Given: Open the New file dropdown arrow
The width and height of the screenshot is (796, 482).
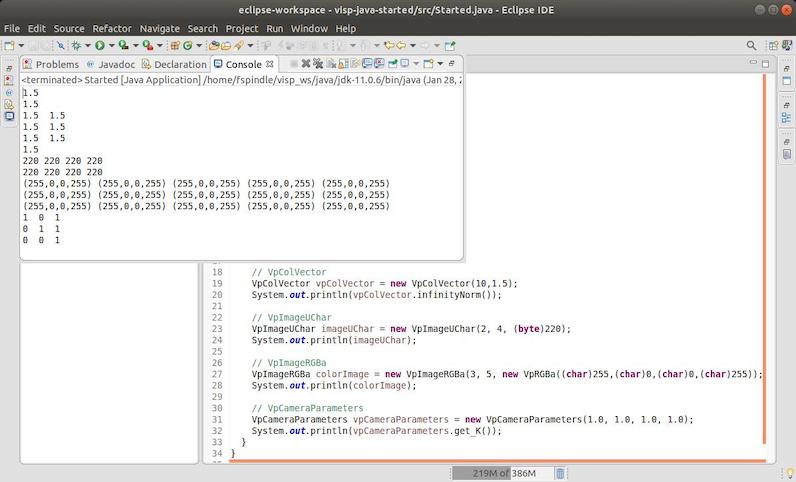Looking at the screenshot, I should (x=21, y=45).
